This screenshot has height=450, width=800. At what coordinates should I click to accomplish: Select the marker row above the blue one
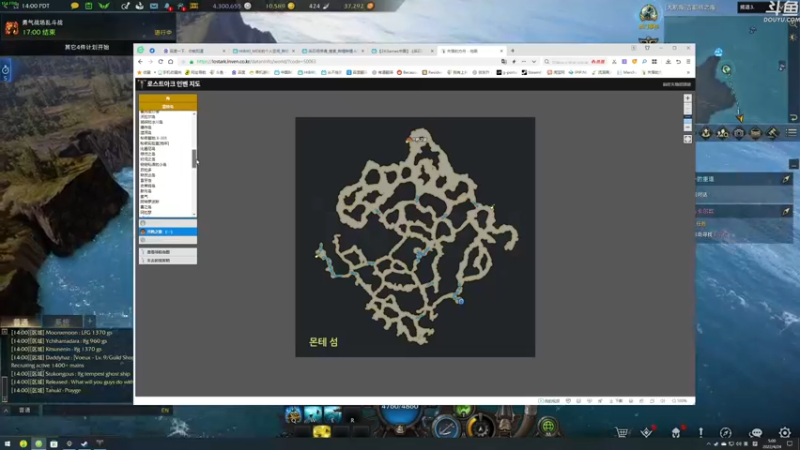click(x=168, y=223)
